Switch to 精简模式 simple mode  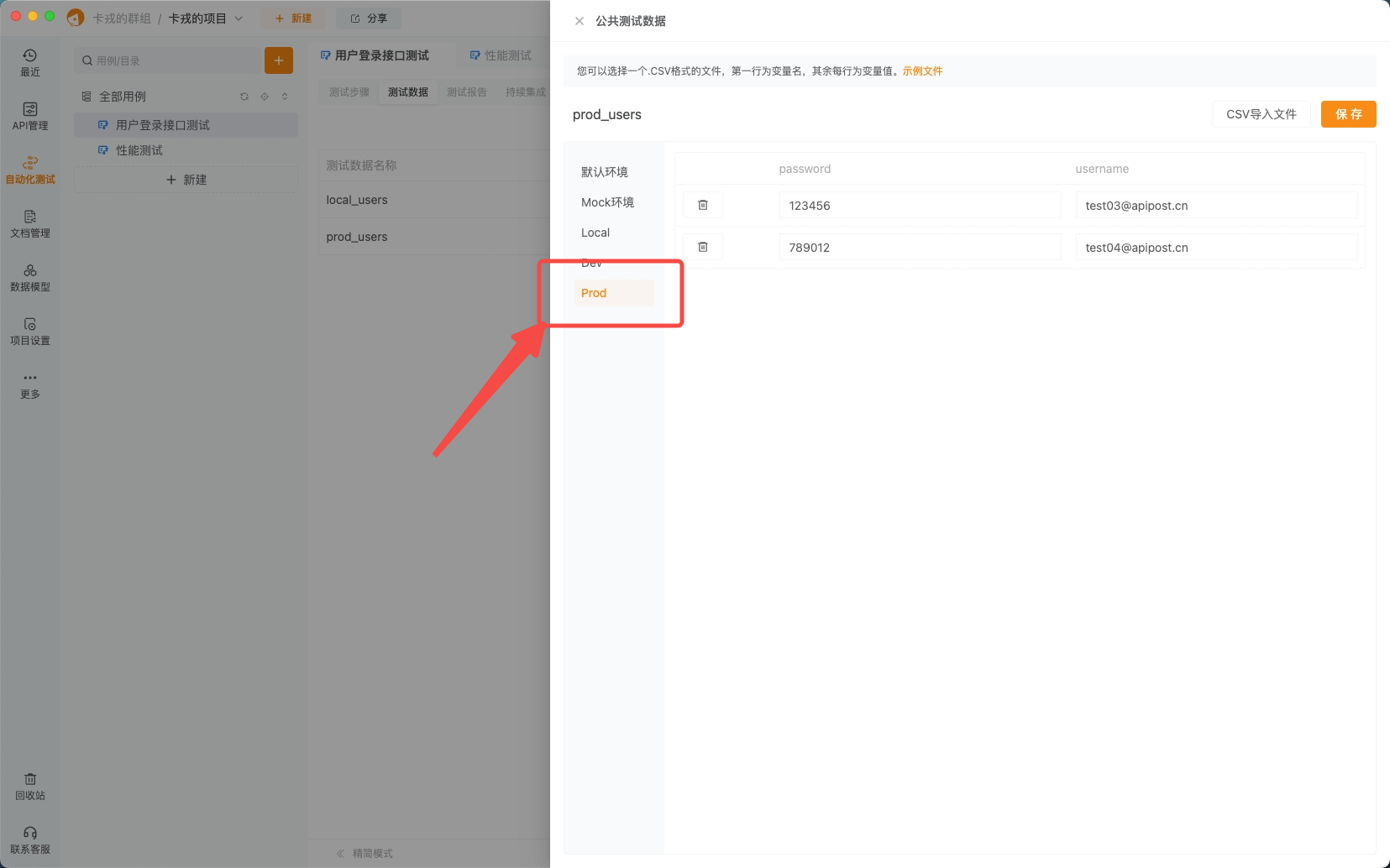(373, 853)
